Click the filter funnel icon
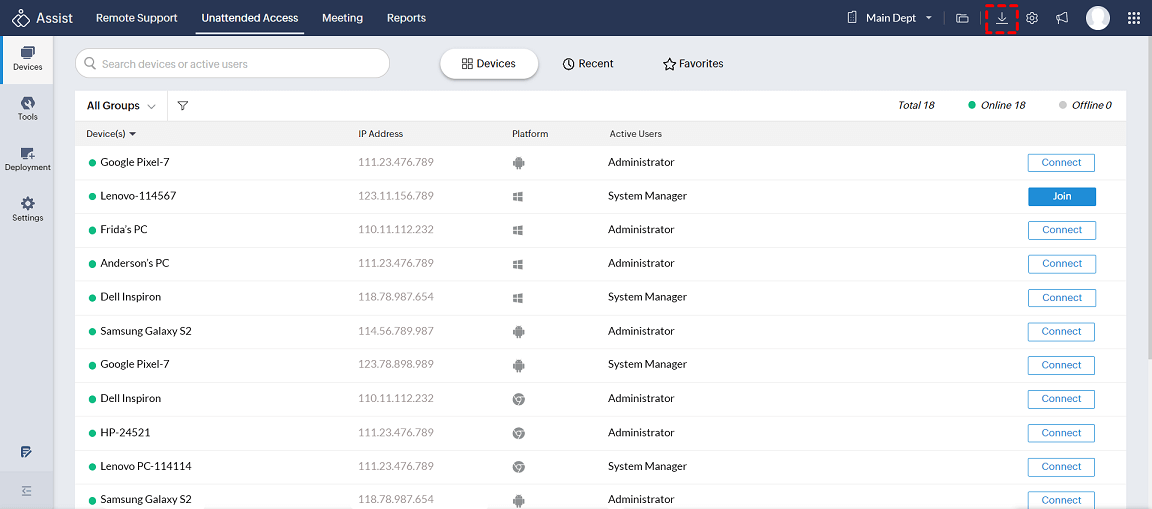 pyautogui.click(x=183, y=106)
